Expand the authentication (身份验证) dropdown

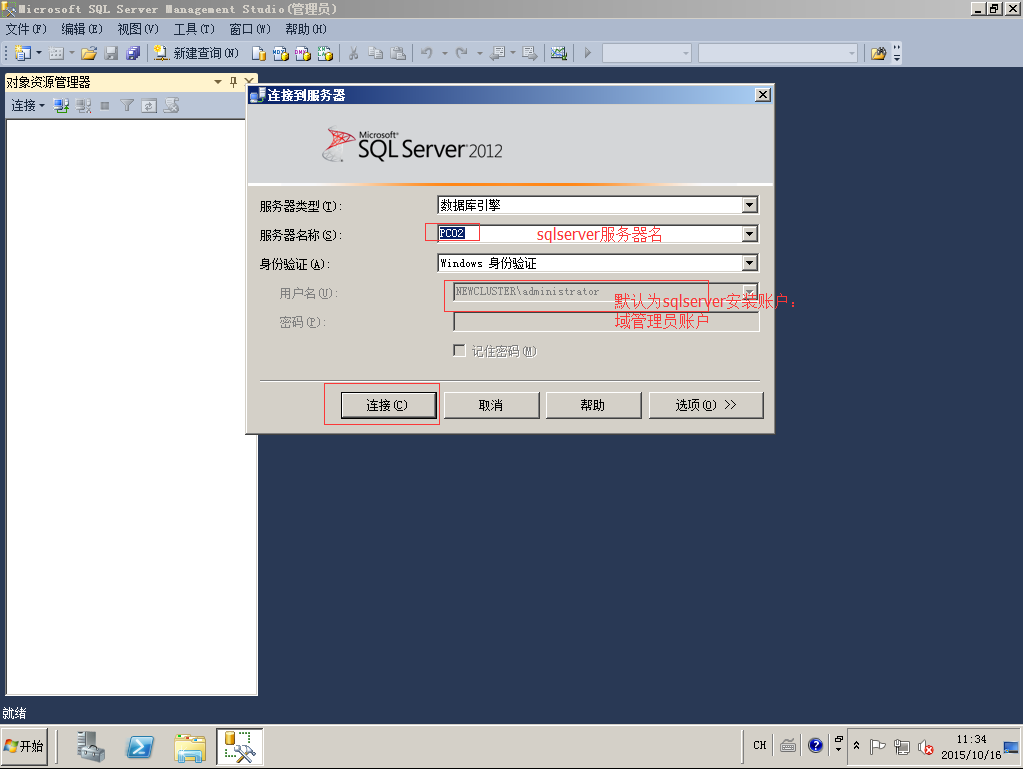tap(749, 263)
